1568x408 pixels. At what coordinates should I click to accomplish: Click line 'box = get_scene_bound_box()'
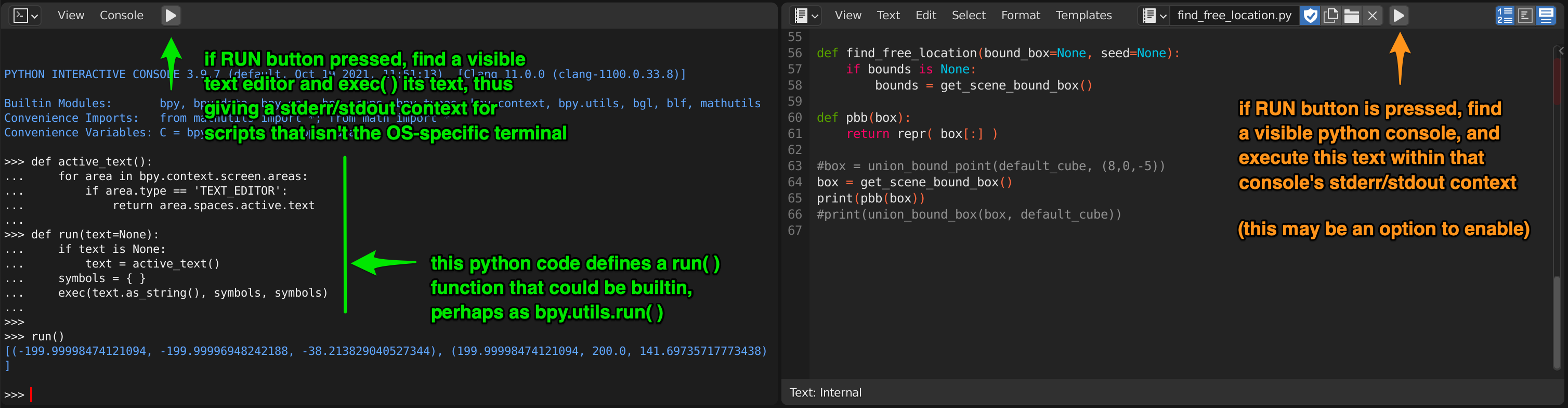coord(914,182)
